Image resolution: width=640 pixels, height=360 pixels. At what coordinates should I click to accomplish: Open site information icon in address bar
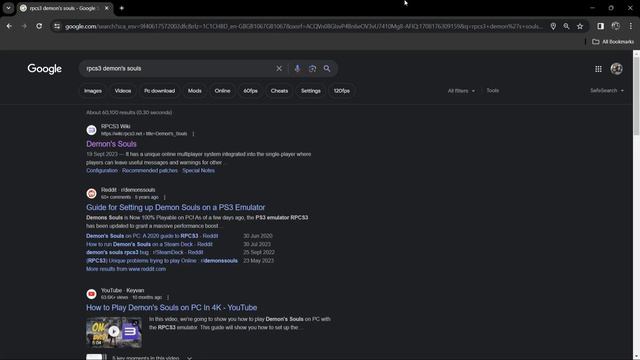pos(57,26)
